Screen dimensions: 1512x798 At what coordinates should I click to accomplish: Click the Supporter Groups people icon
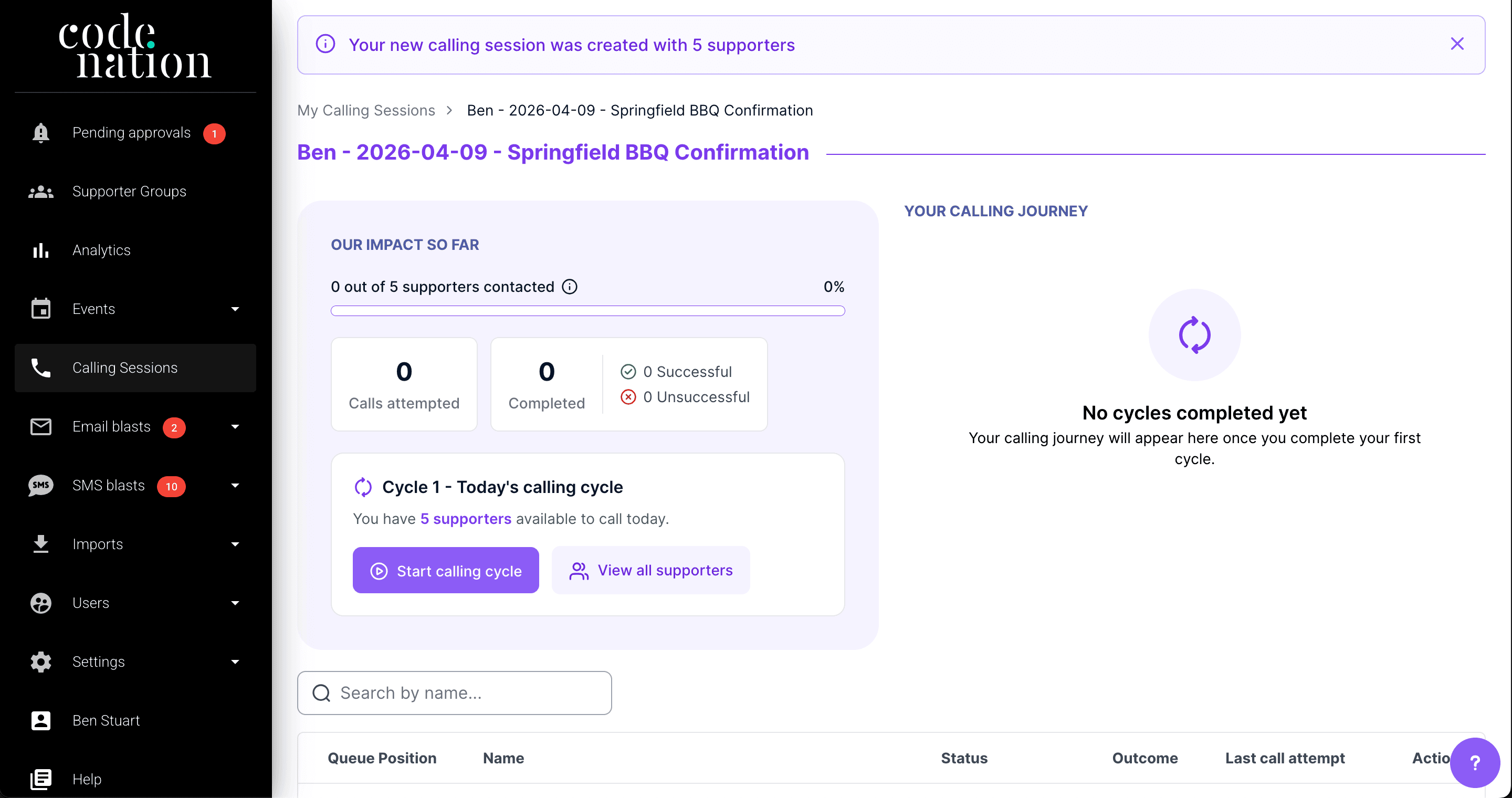click(x=40, y=192)
